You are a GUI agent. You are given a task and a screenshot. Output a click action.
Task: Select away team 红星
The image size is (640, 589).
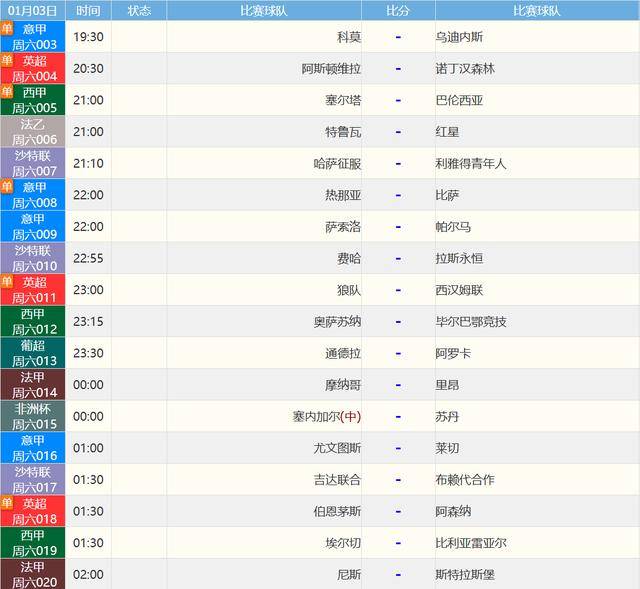[447, 132]
